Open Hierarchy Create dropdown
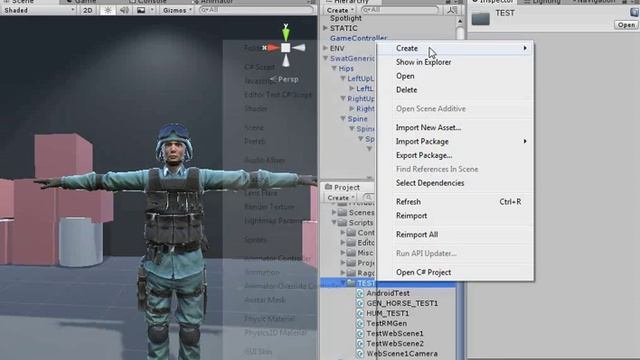 click(341, 10)
